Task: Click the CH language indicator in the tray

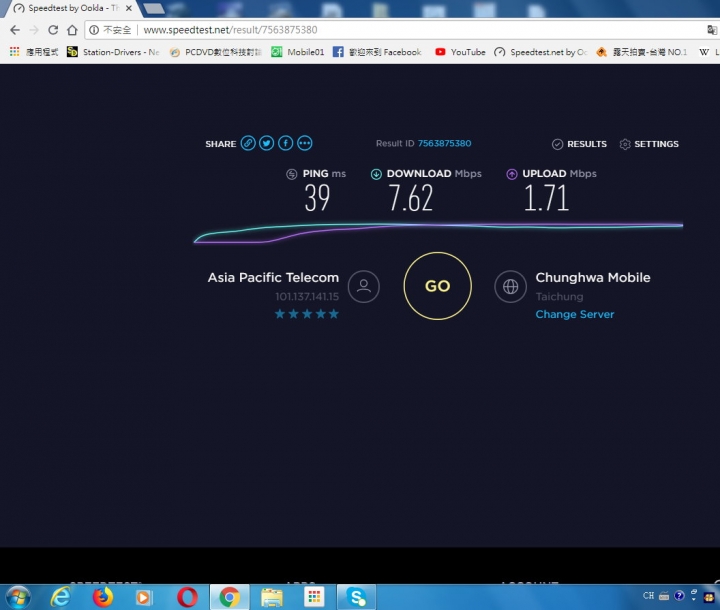Action: click(x=648, y=596)
